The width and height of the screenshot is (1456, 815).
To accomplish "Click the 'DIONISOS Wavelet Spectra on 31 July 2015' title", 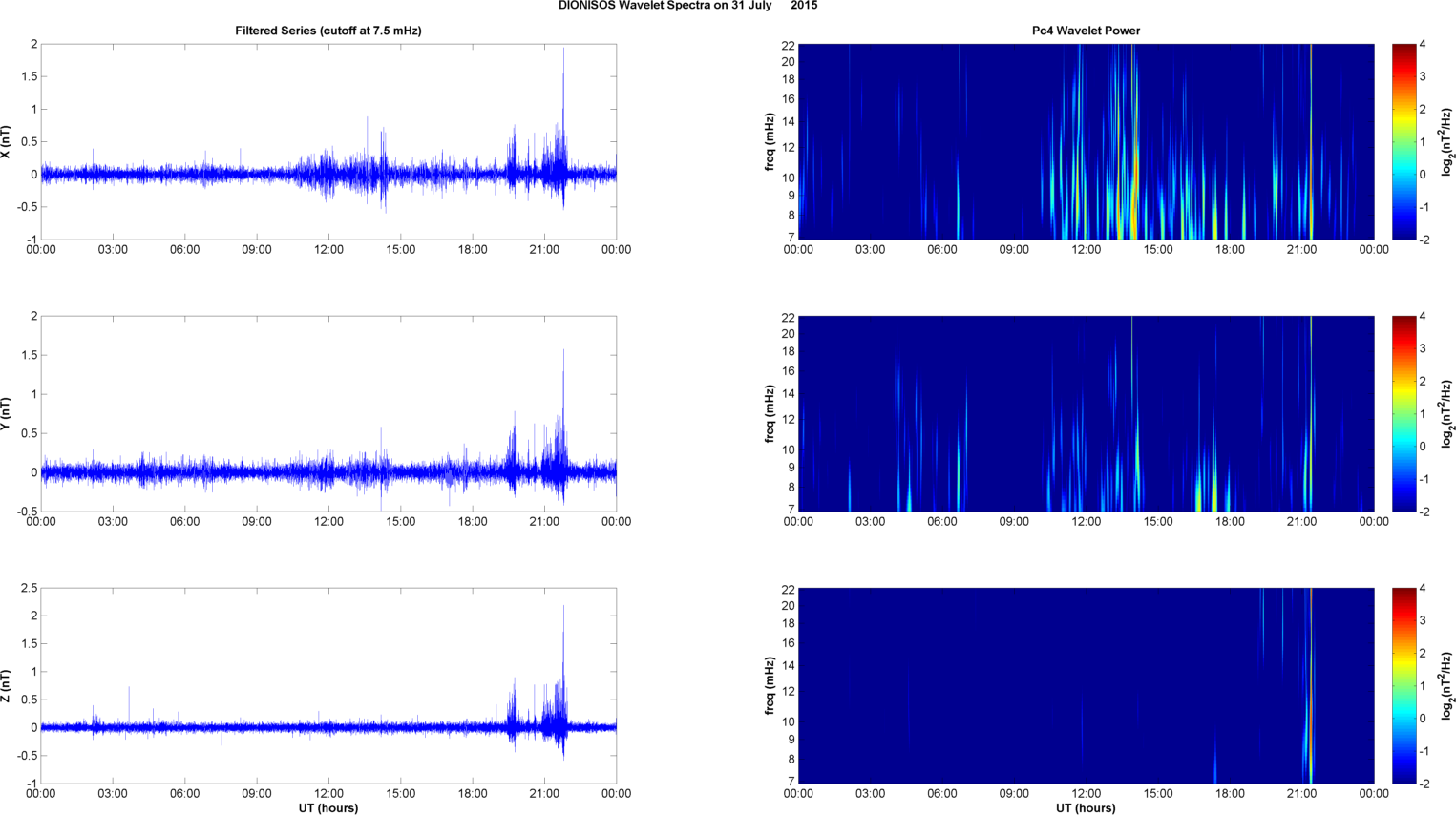I will point(687,6).
